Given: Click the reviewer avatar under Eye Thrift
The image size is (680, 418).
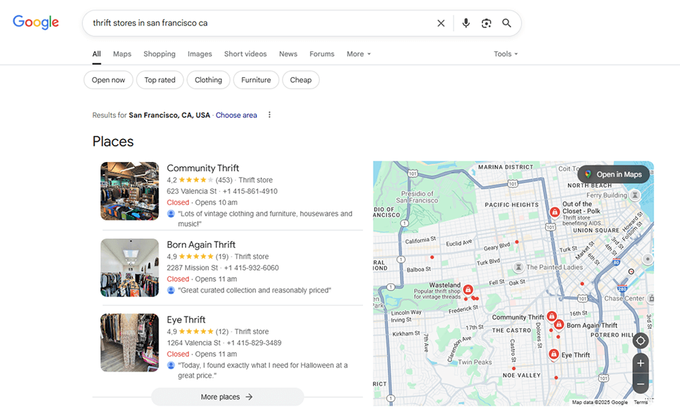Looking at the screenshot, I should [x=171, y=365].
